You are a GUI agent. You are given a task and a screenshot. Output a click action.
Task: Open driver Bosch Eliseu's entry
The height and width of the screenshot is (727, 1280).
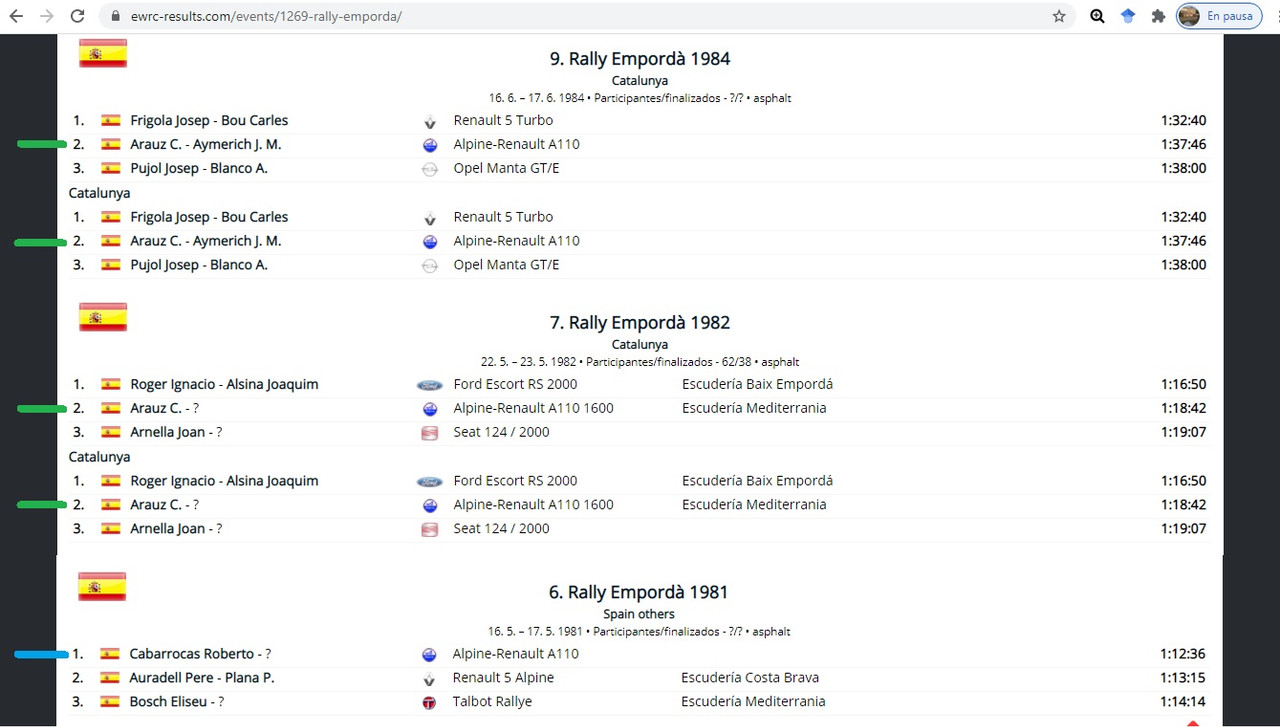coord(176,702)
